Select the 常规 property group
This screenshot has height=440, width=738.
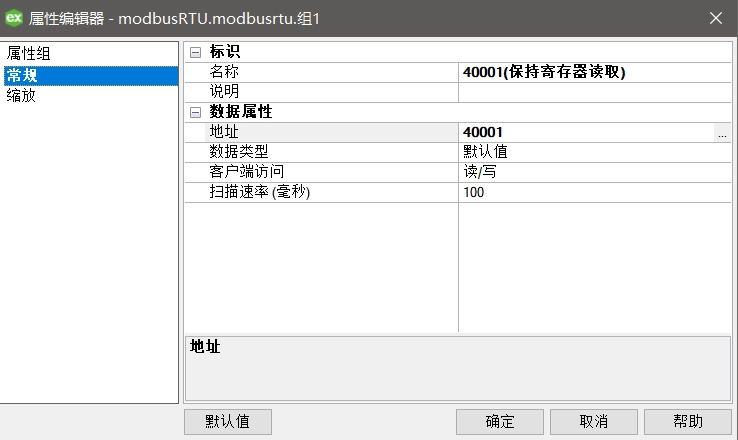[x=91, y=76]
